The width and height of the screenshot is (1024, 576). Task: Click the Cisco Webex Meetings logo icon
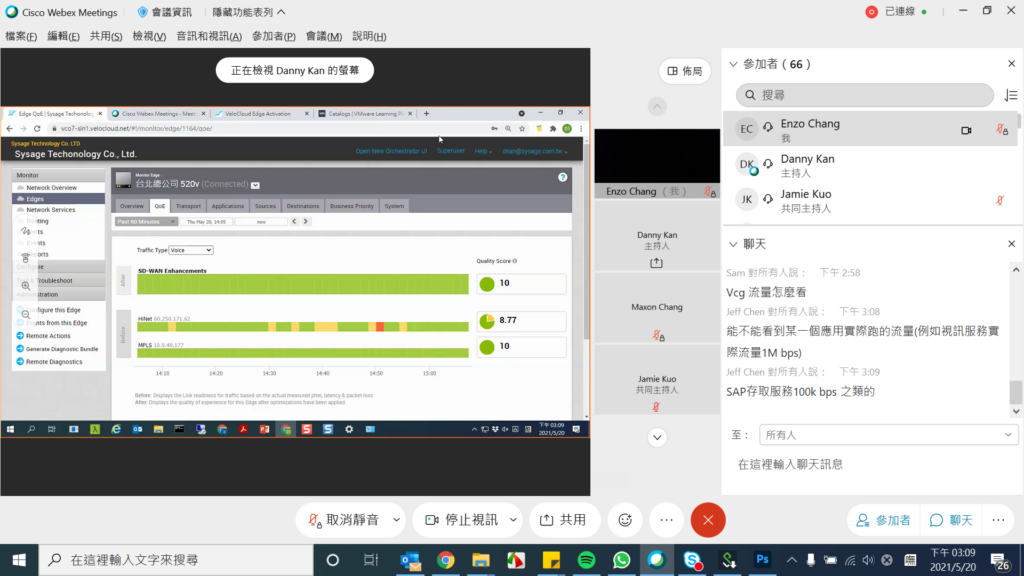pyautogui.click(x=11, y=12)
